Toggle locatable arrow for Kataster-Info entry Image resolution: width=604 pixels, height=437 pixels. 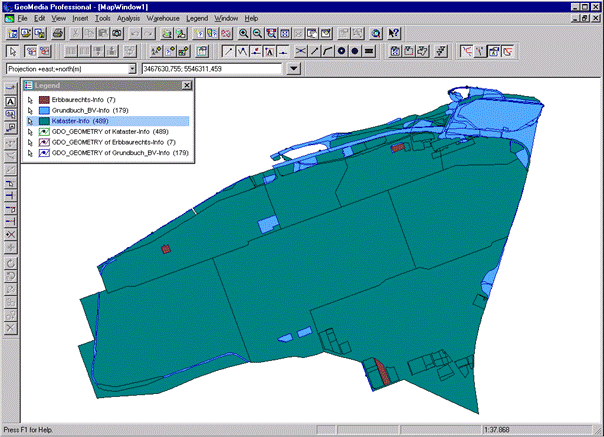click(x=31, y=121)
